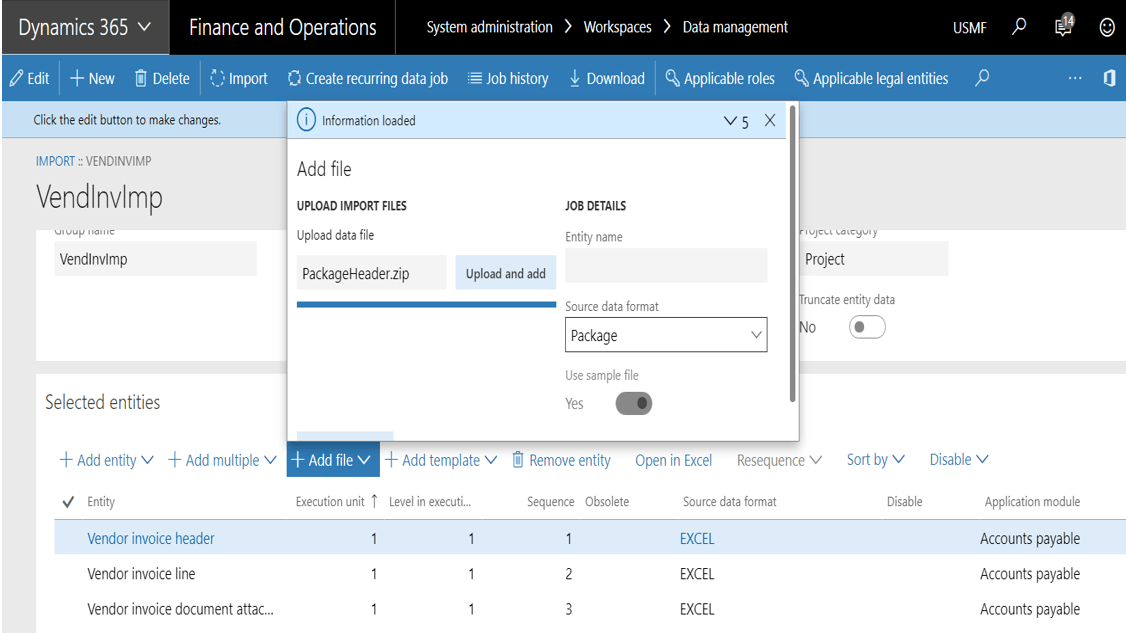The image size is (1126, 633).
Task: Open notifications message icon in header
Action: [1064, 27]
